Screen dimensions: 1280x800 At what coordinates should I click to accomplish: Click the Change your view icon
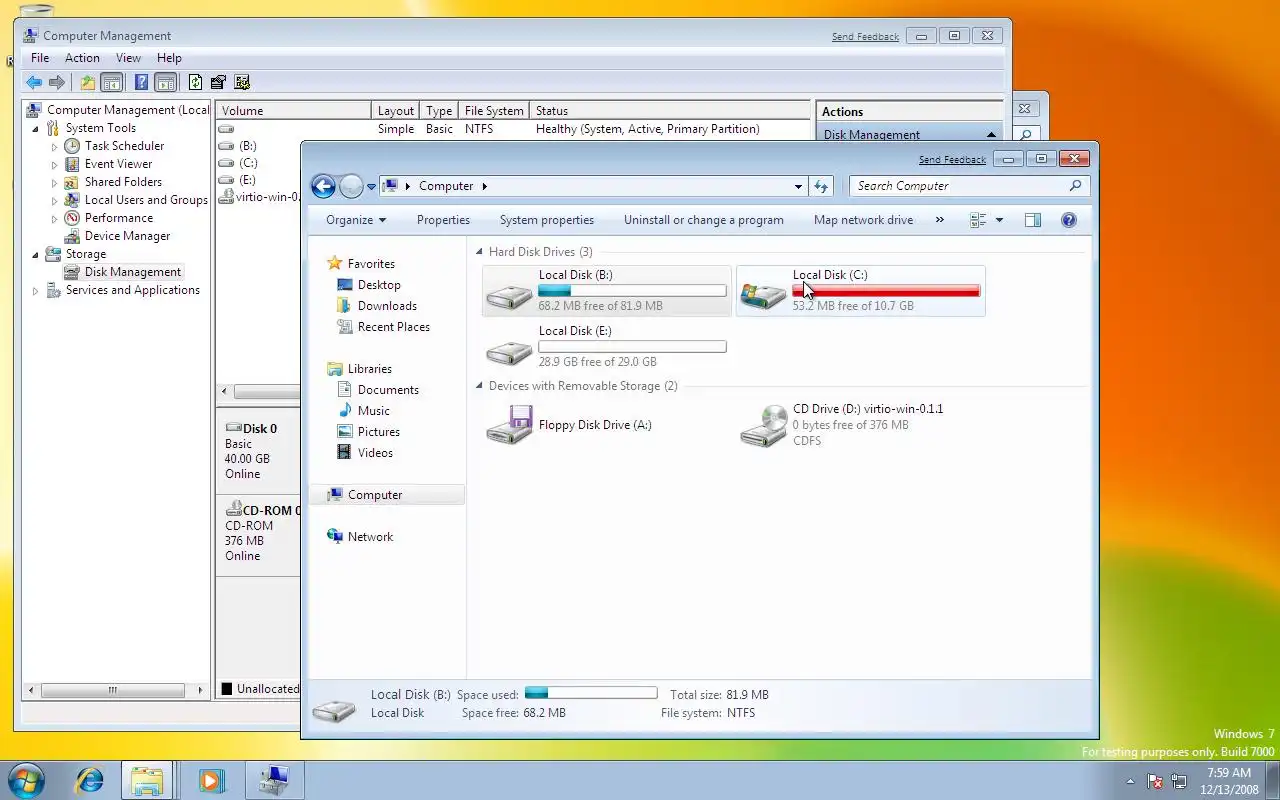(978, 220)
